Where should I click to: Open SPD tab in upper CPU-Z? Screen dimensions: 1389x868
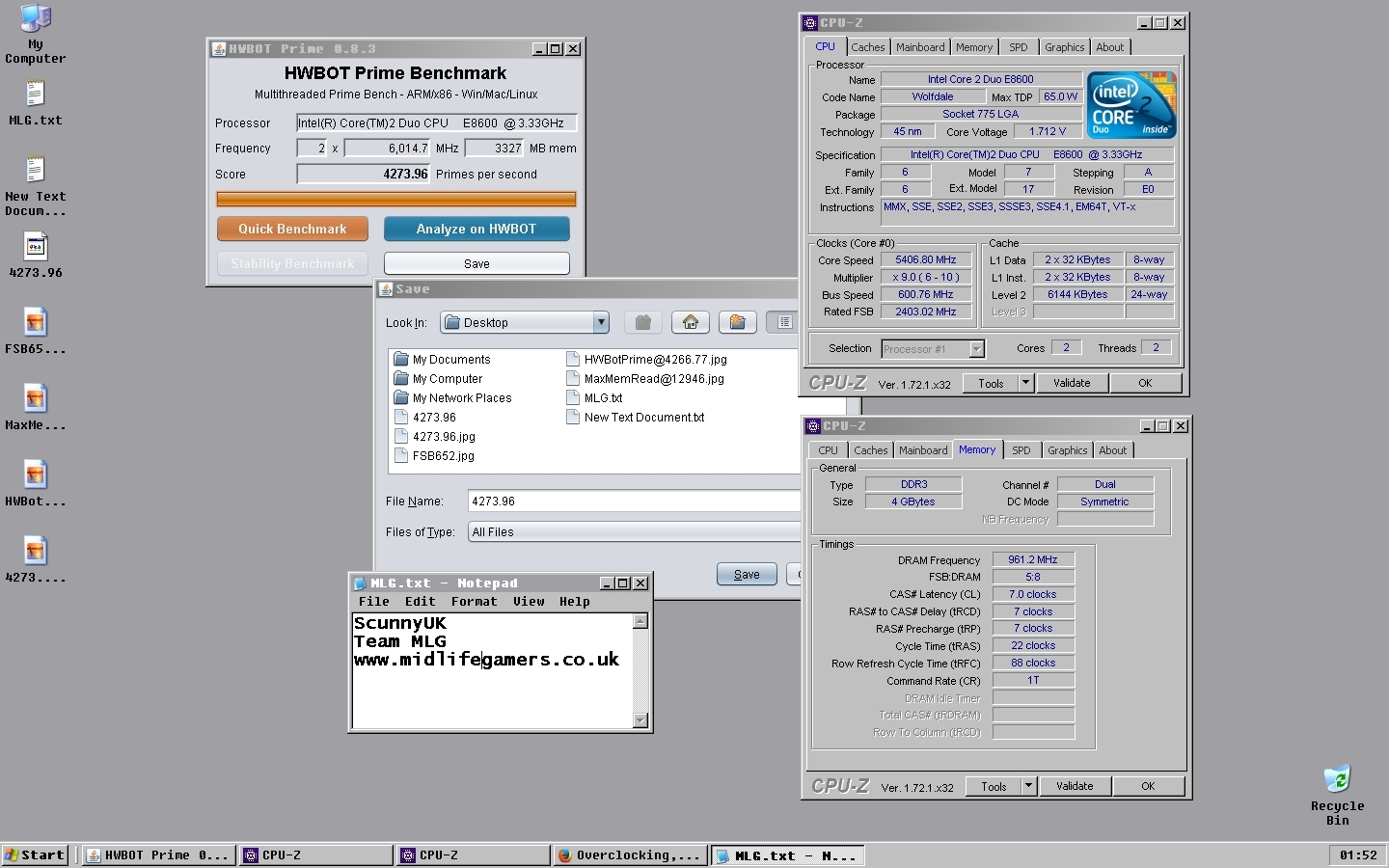click(1019, 47)
